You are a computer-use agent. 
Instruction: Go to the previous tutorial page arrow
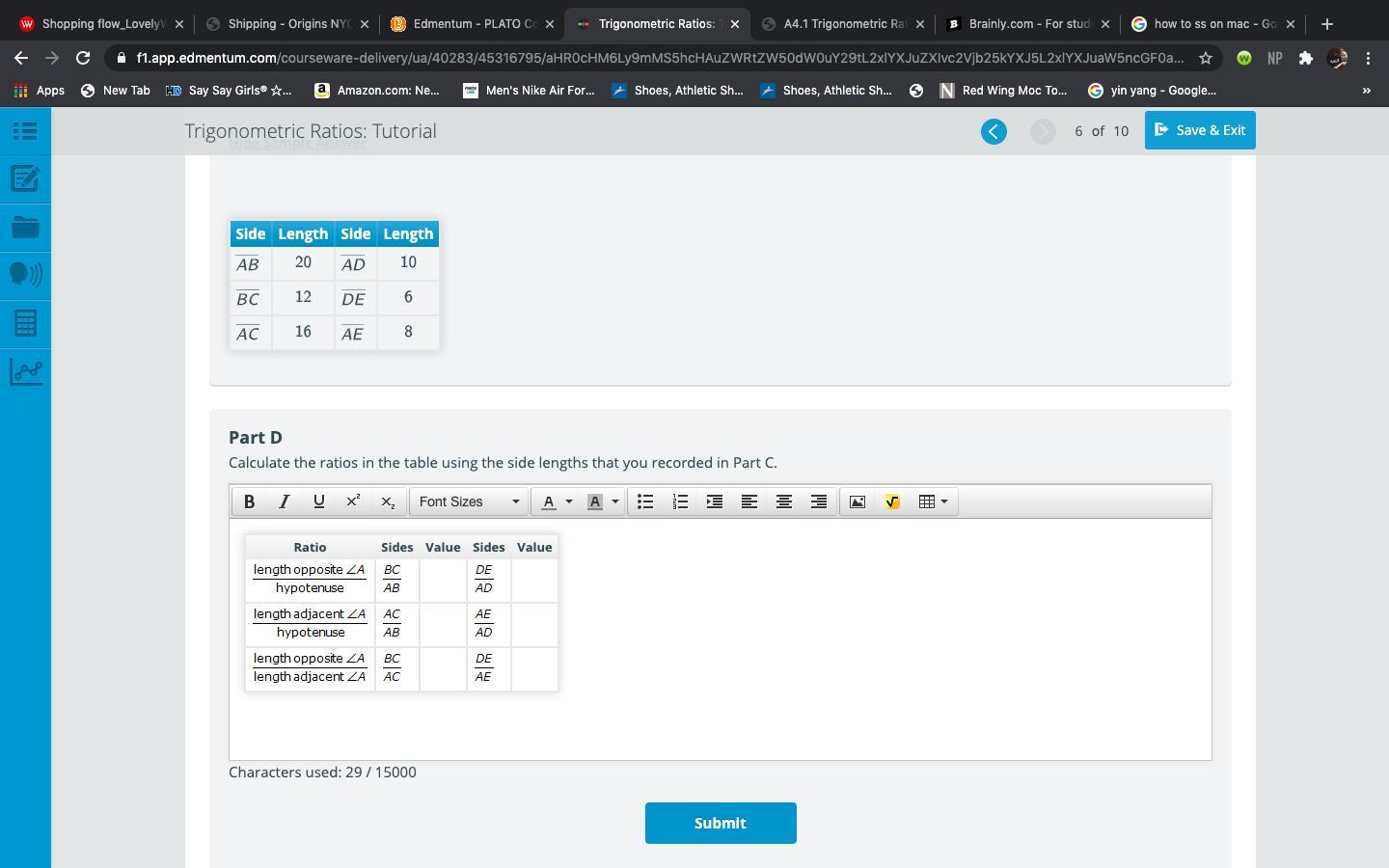click(x=994, y=131)
